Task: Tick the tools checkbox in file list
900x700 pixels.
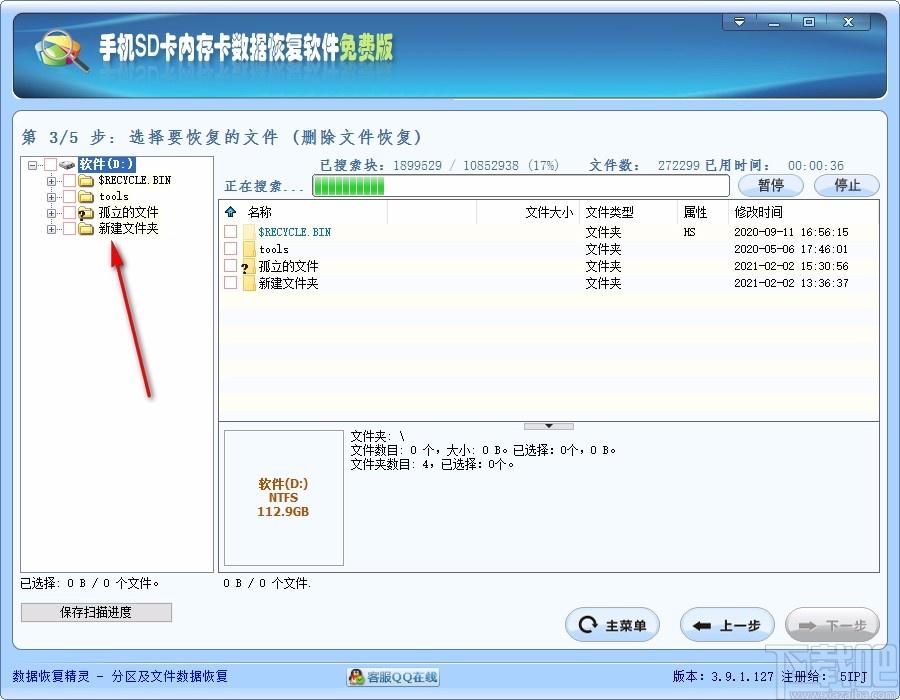Action: coord(231,248)
